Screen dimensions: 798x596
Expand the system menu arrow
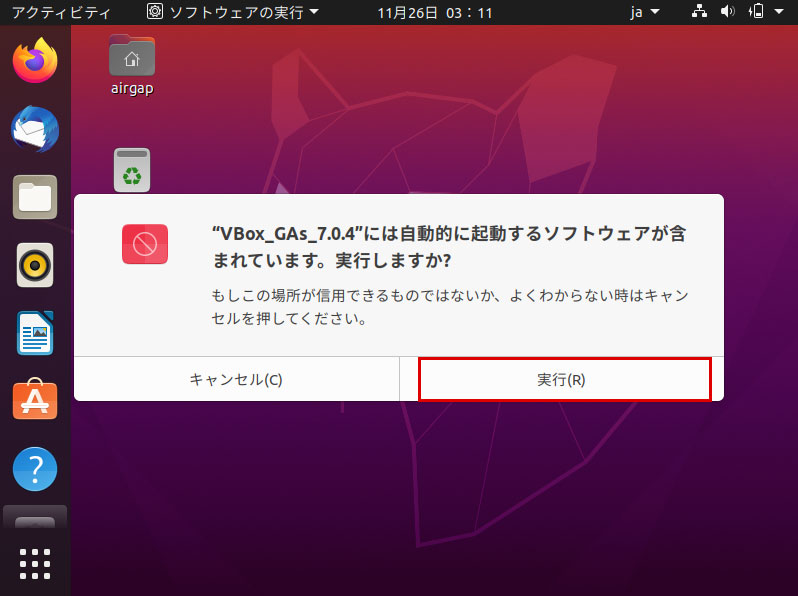(x=779, y=11)
